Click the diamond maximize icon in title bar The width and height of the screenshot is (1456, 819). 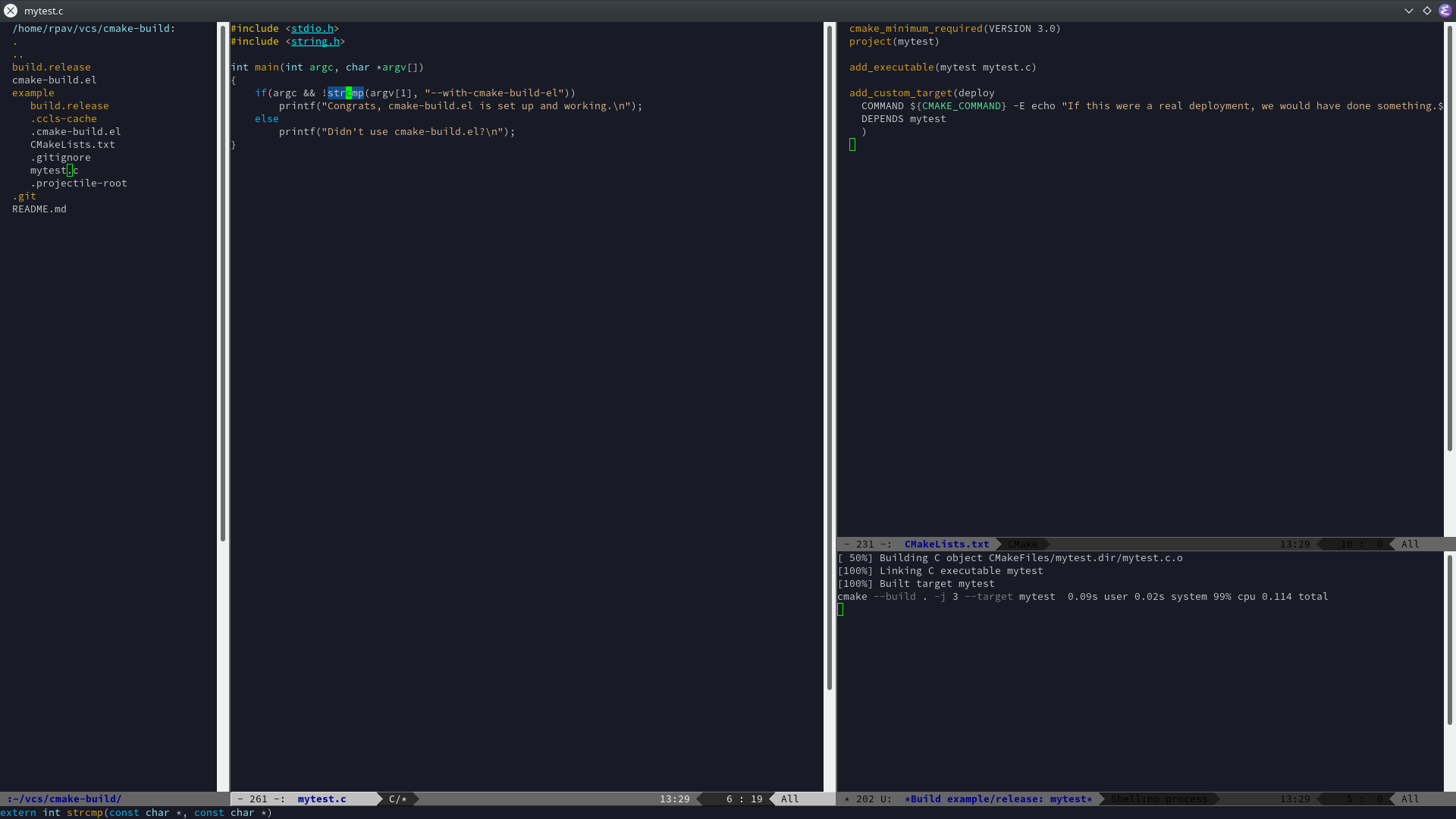pyautogui.click(x=1427, y=11)
